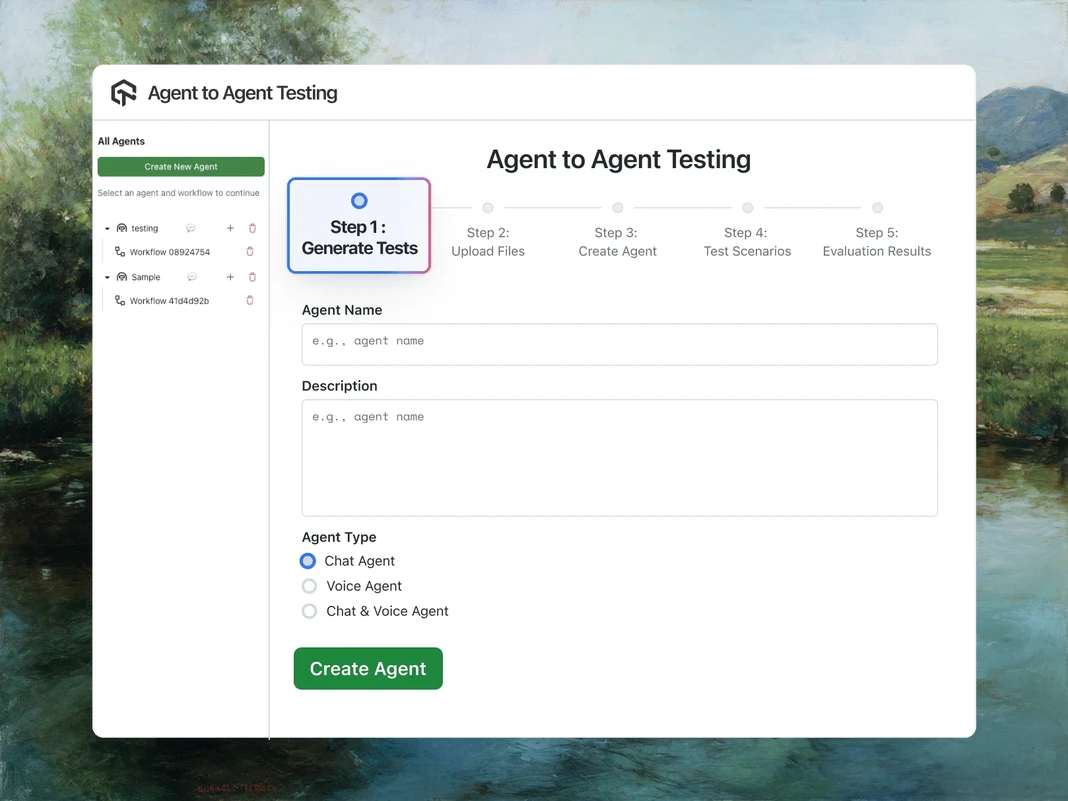Add workflow with plus icon on testing row
The width and height of the screenshot is (1068, 801).
pyautogui.click(x=230, y=228)
